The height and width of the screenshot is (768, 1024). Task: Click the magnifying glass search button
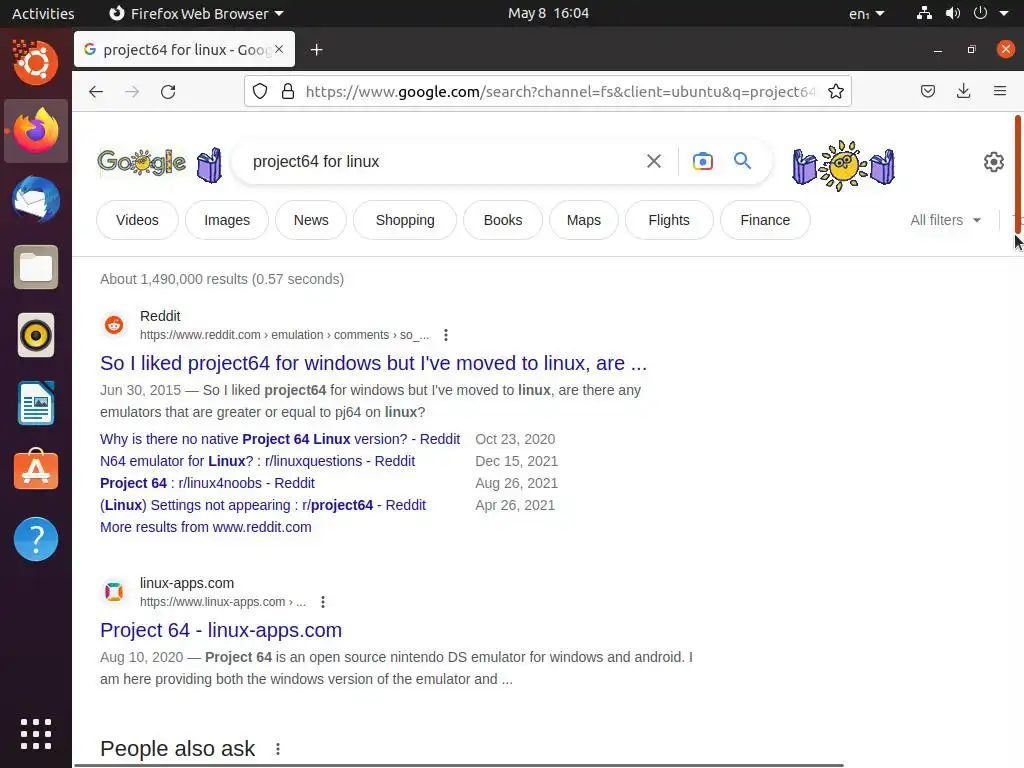coord(742,161)
